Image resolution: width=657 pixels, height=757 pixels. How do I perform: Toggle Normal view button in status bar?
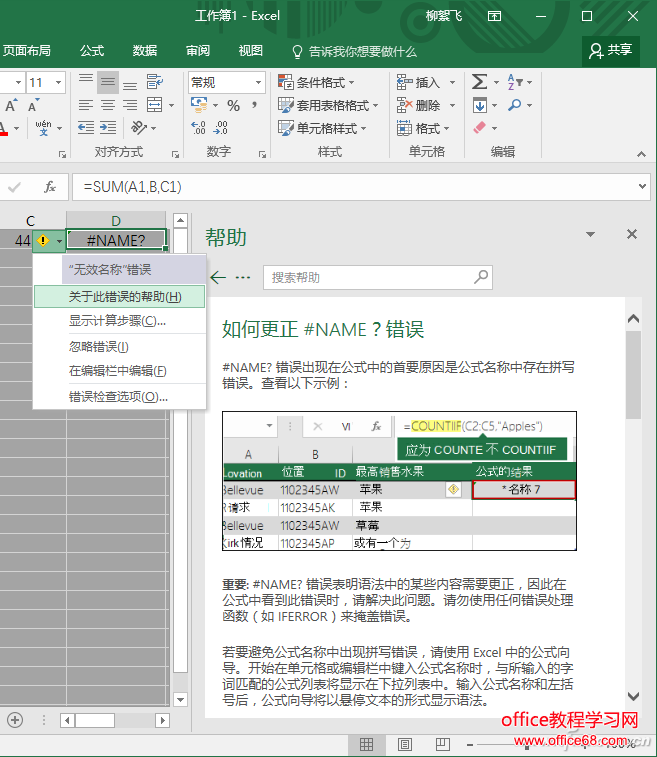pyautogui.click(x=367, y=744)
